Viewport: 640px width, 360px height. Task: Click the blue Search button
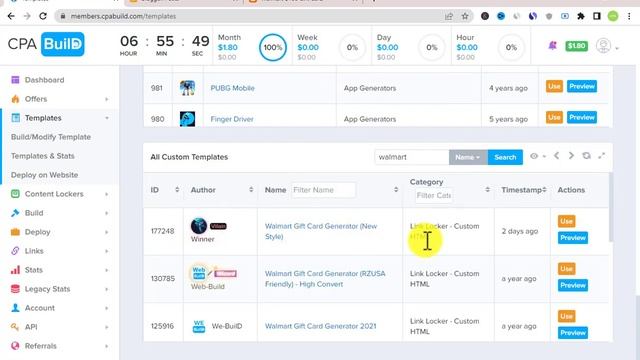pos(505,157)
